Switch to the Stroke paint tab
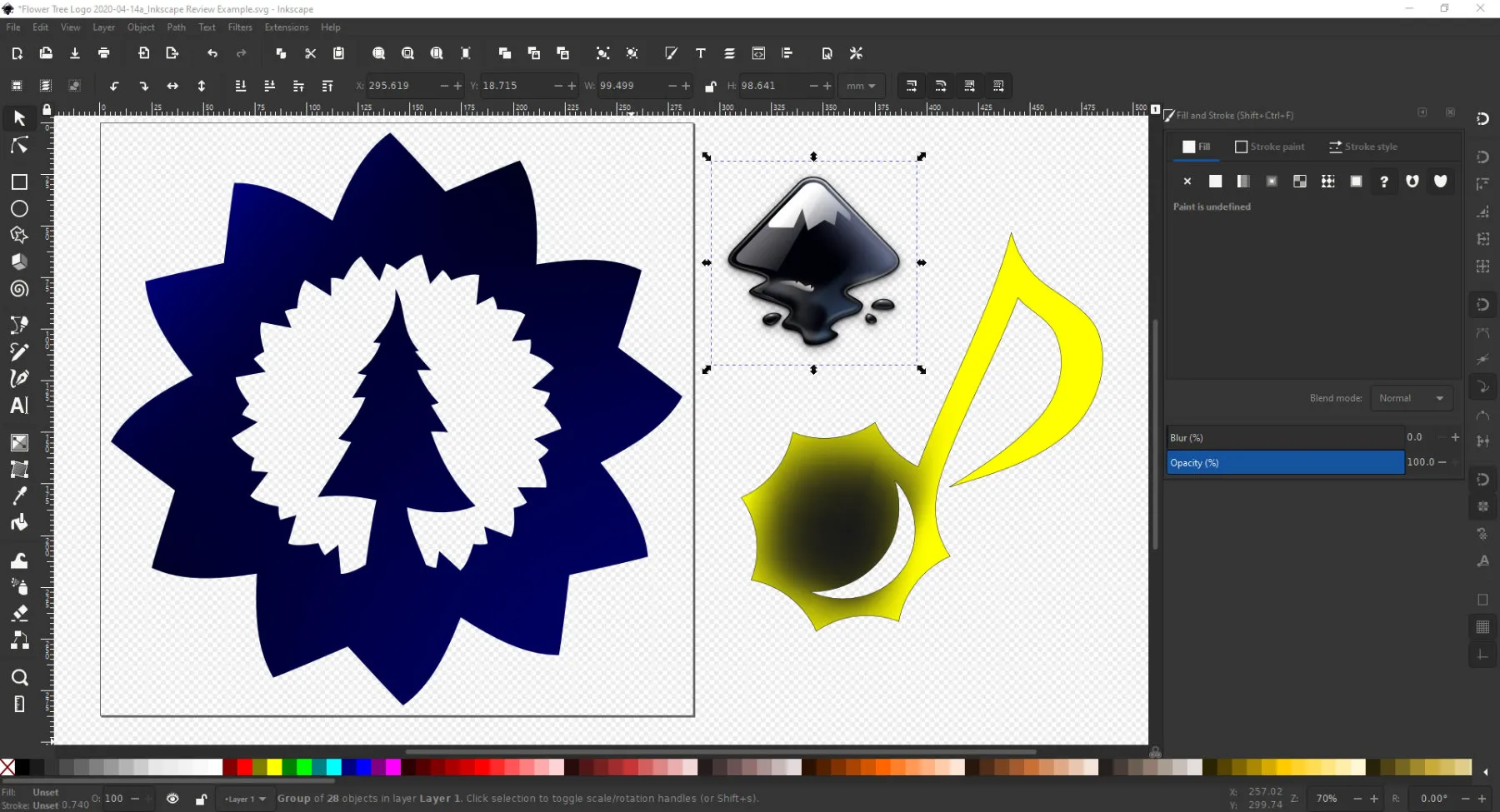Screen dimensions: 1500x812 tap(1269, 147)
